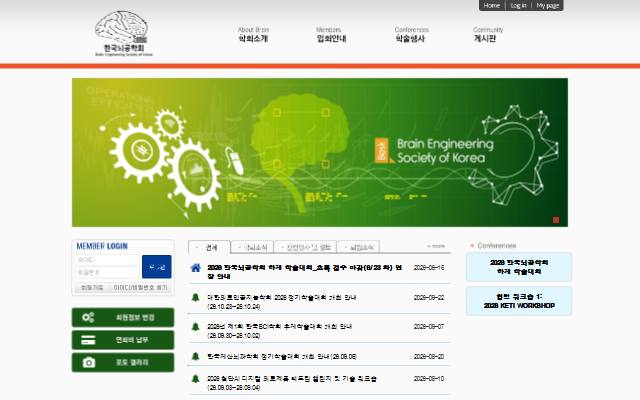The width and height of the screenshot is (640, 400).
Task: Open the About Brain 학회소개 menu
Action: click(253, 35)
